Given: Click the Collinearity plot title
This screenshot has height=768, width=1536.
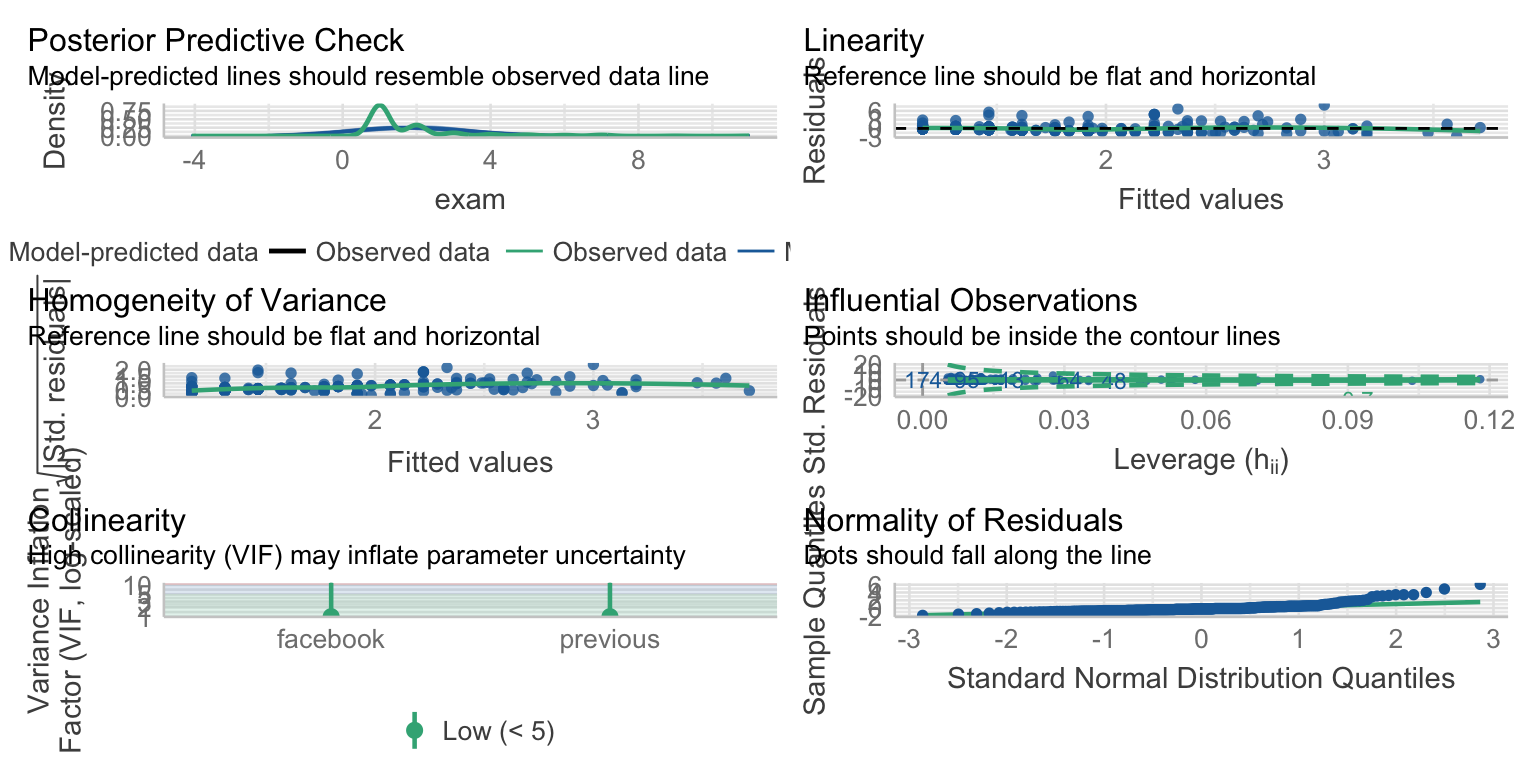Looking at the screenshot, I should click(x=107, y=520).
